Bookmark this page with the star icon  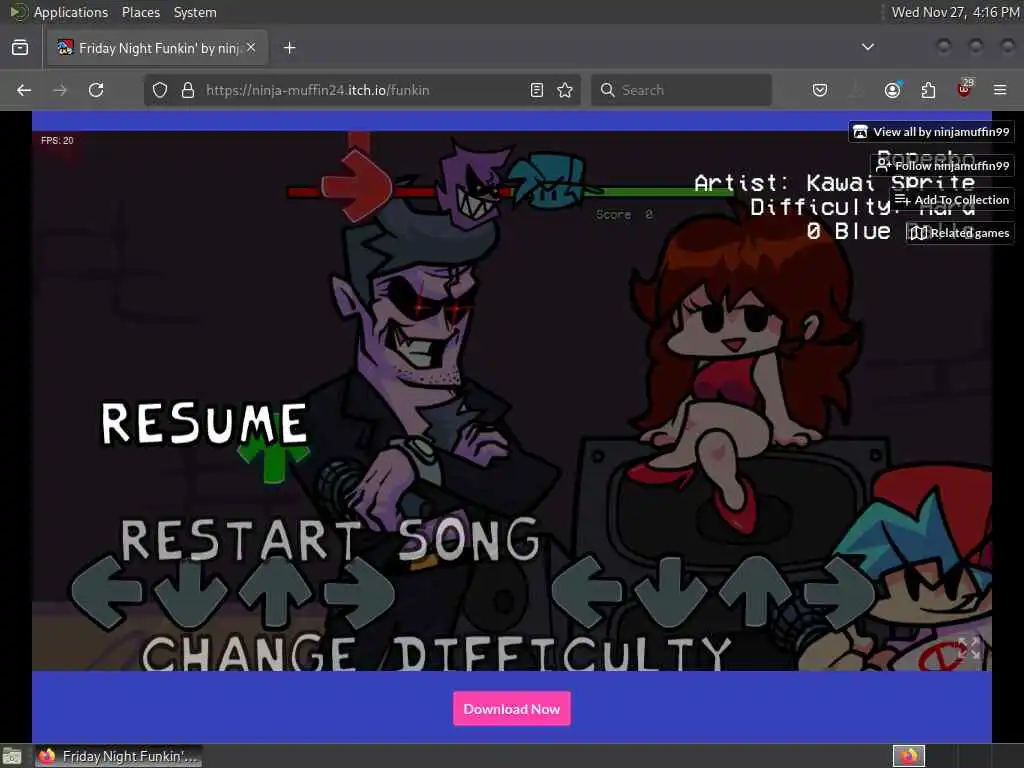pyautogui.click(x=565, y=90)
